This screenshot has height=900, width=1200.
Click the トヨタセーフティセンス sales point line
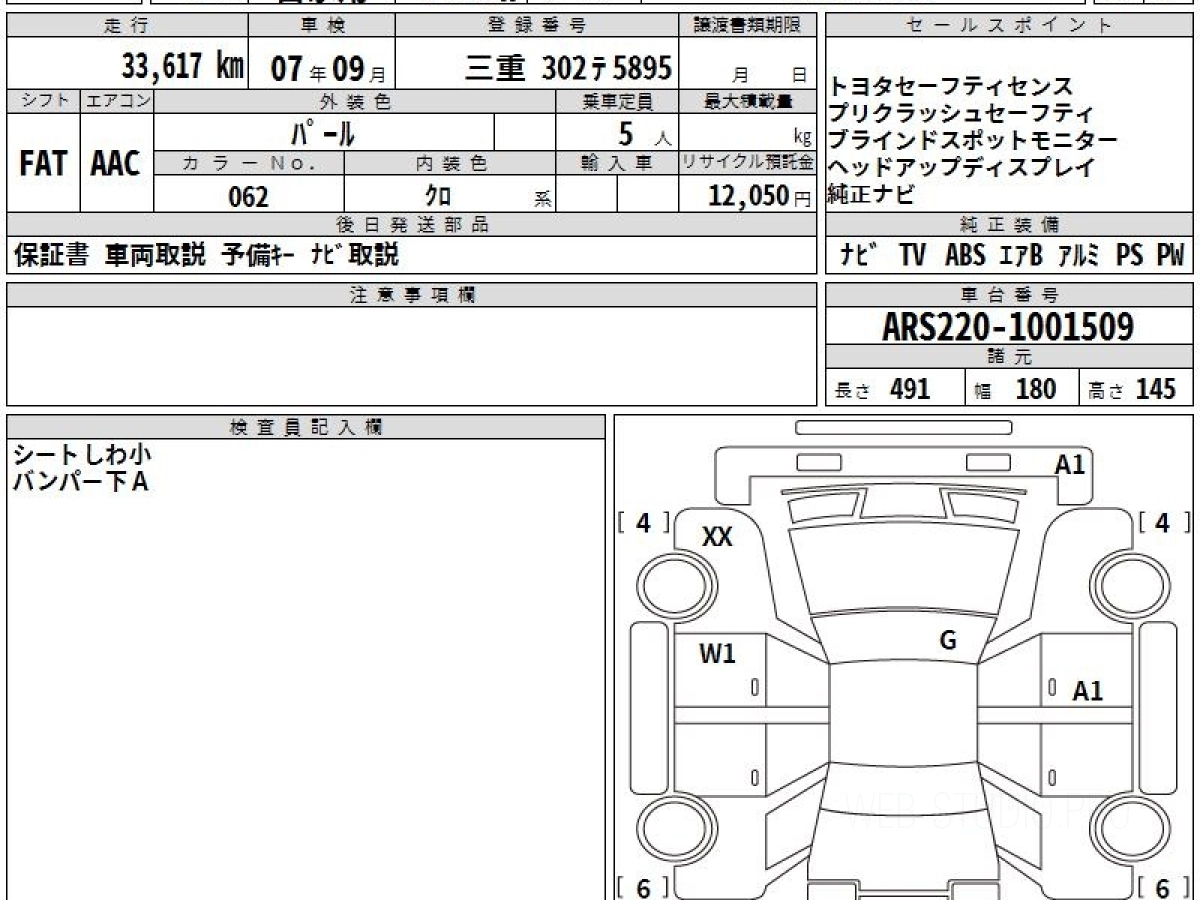click(951, 87)
